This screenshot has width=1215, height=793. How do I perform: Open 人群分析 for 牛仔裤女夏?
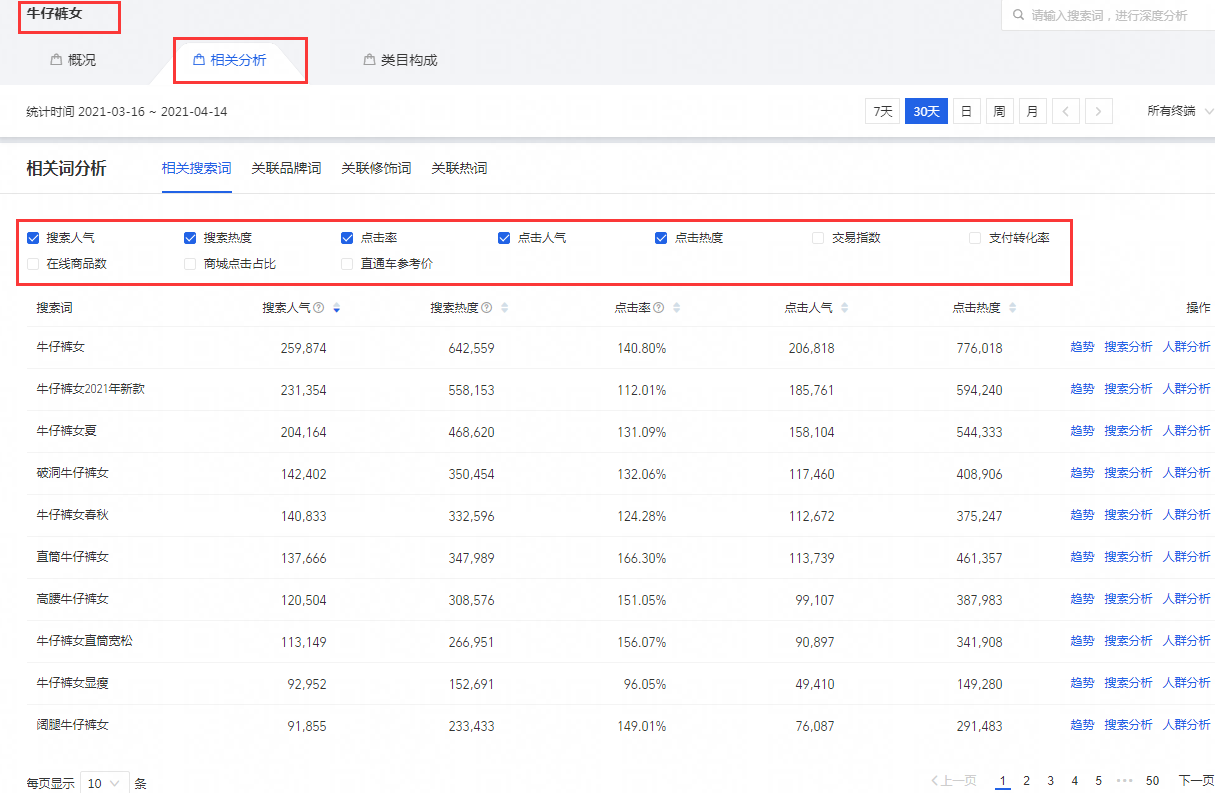coord(1186,431)
